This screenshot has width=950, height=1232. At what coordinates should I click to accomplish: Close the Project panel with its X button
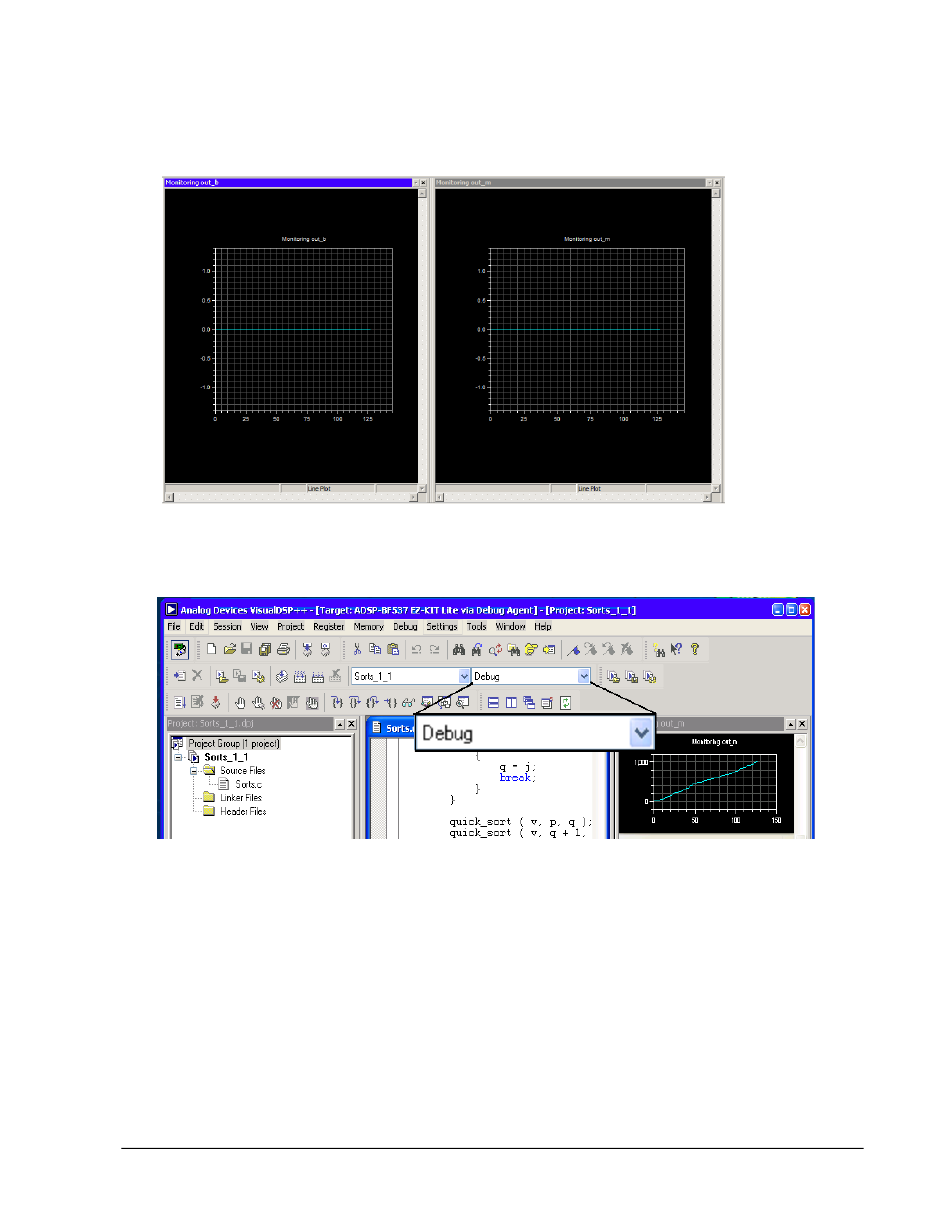pyautogui.click(x=351, y=724)
